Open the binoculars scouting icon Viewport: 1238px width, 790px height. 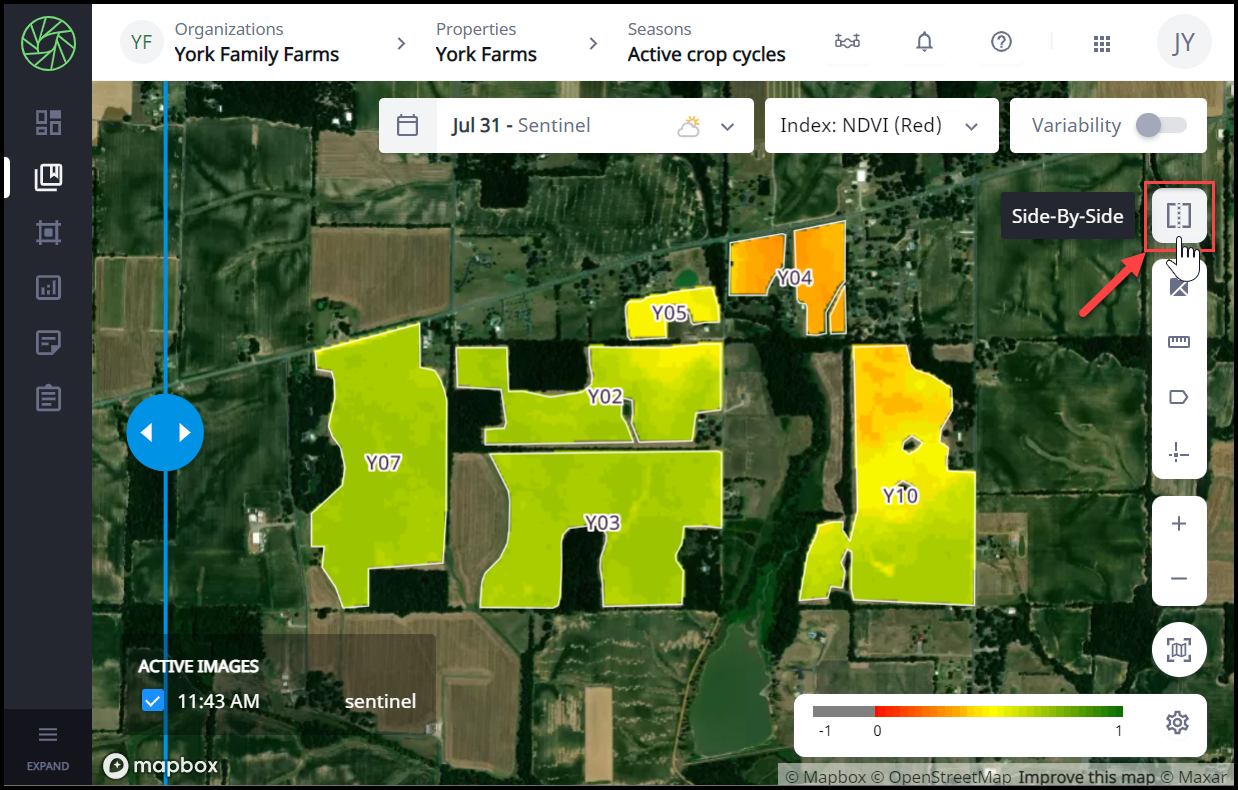pos(847,42)
